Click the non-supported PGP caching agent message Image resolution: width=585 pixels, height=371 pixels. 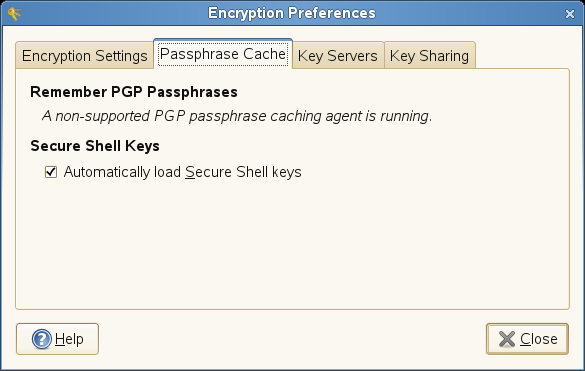coord(237,116)
